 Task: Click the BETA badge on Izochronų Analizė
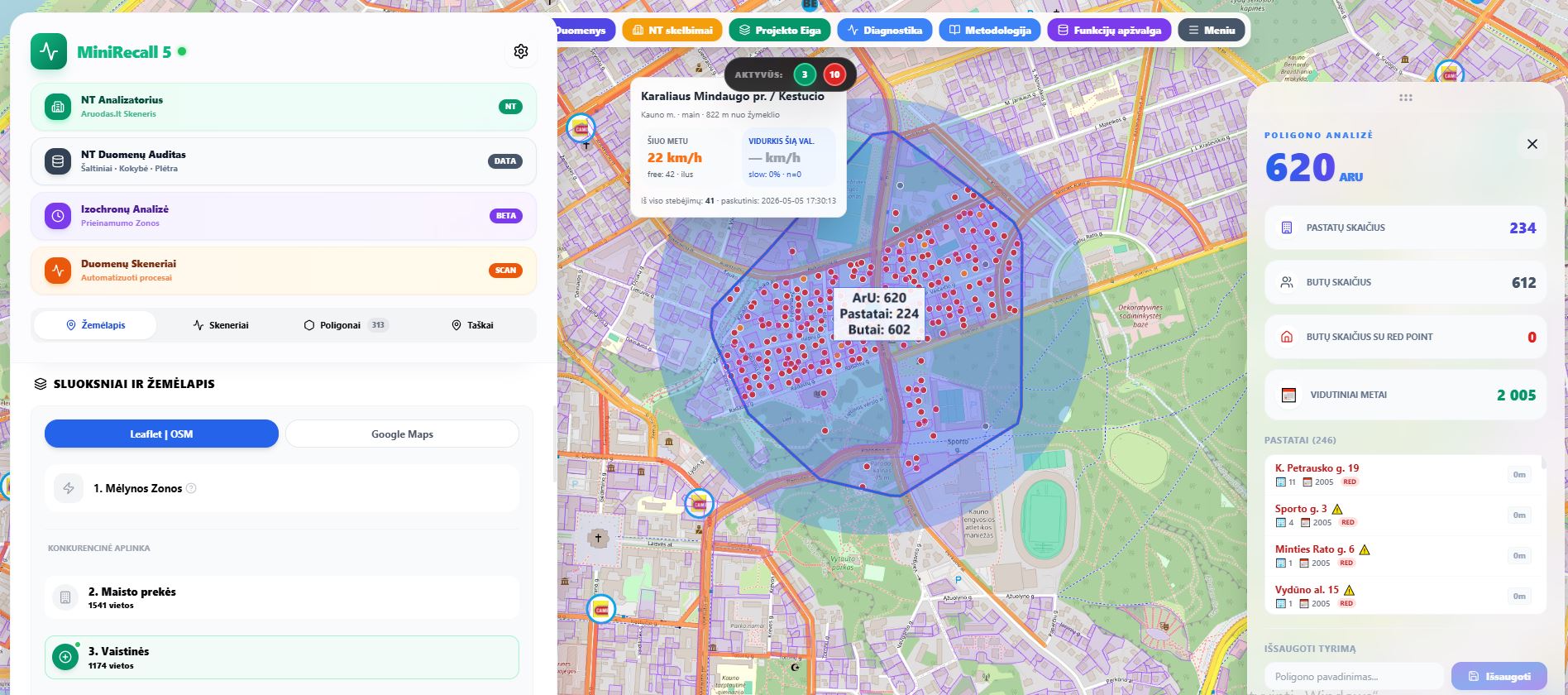tap(506, 216)
